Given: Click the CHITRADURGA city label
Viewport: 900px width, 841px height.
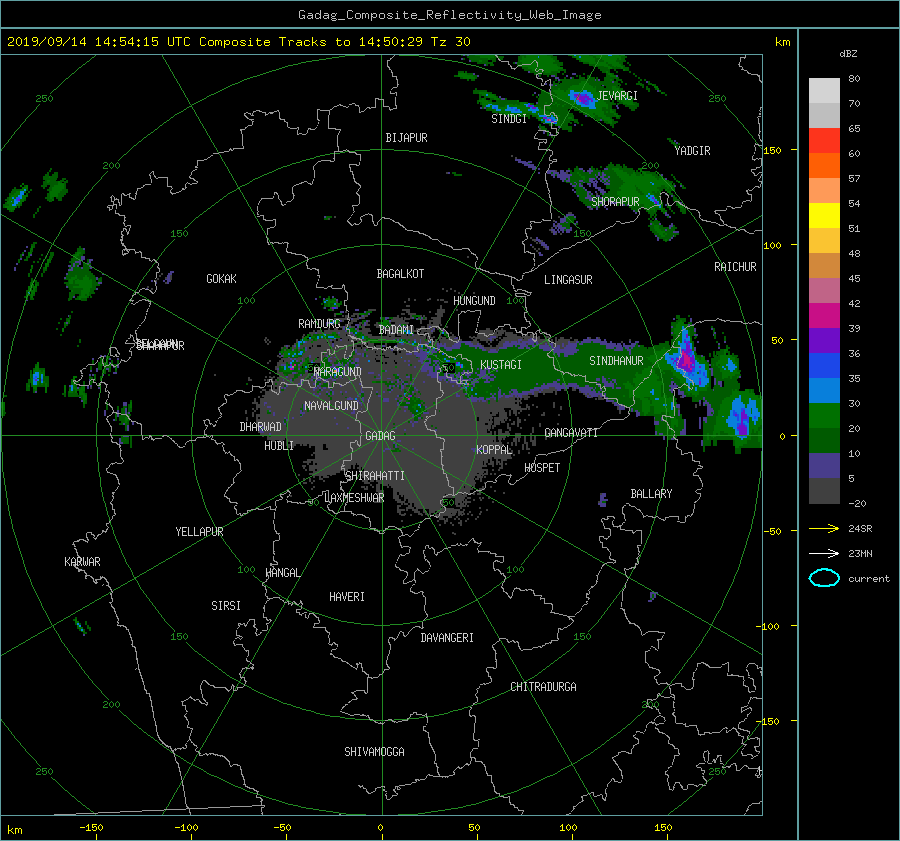Looking at the screenshot, I should point(543,687).
